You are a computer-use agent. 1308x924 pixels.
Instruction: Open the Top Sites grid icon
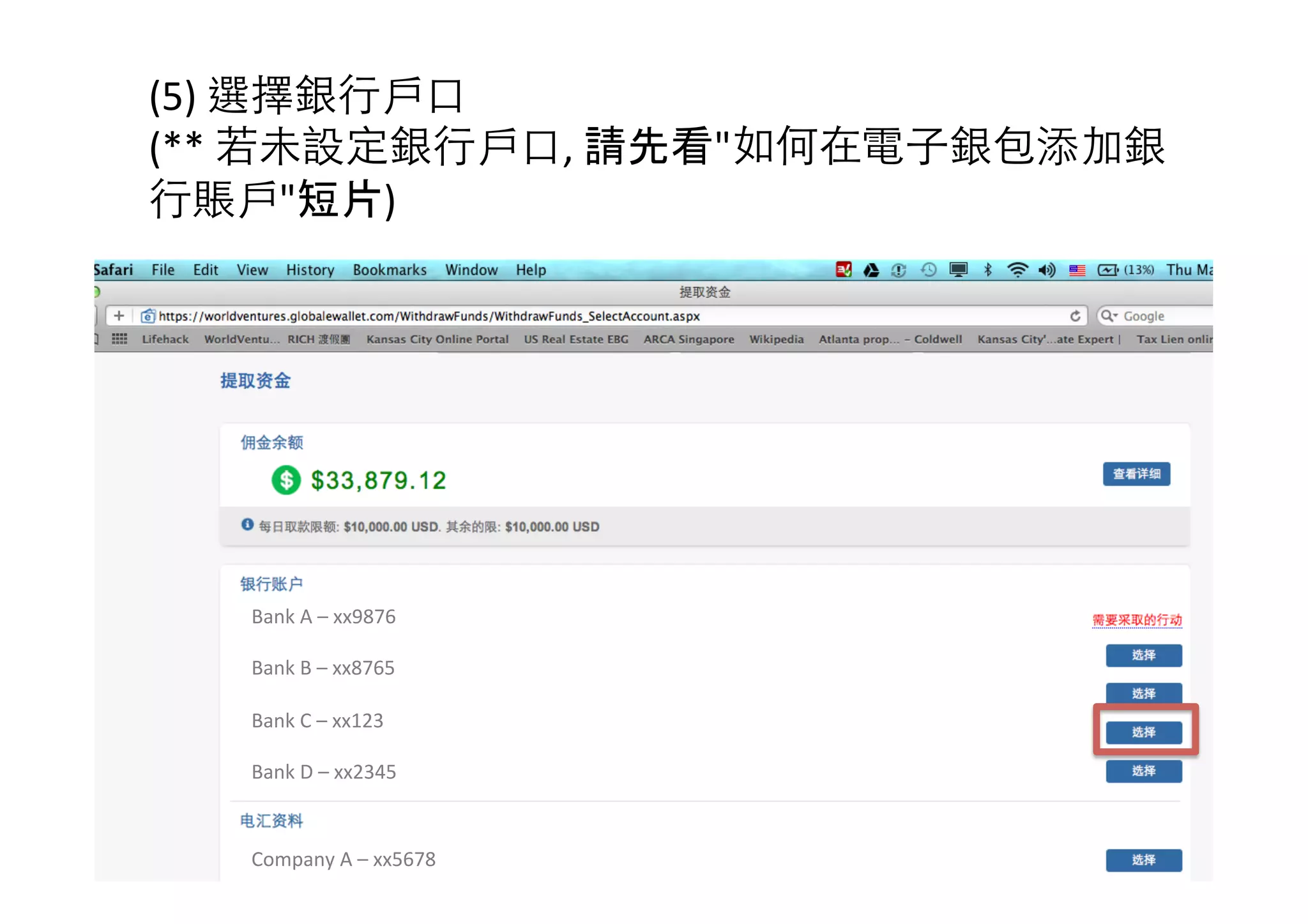coord(119,339)
